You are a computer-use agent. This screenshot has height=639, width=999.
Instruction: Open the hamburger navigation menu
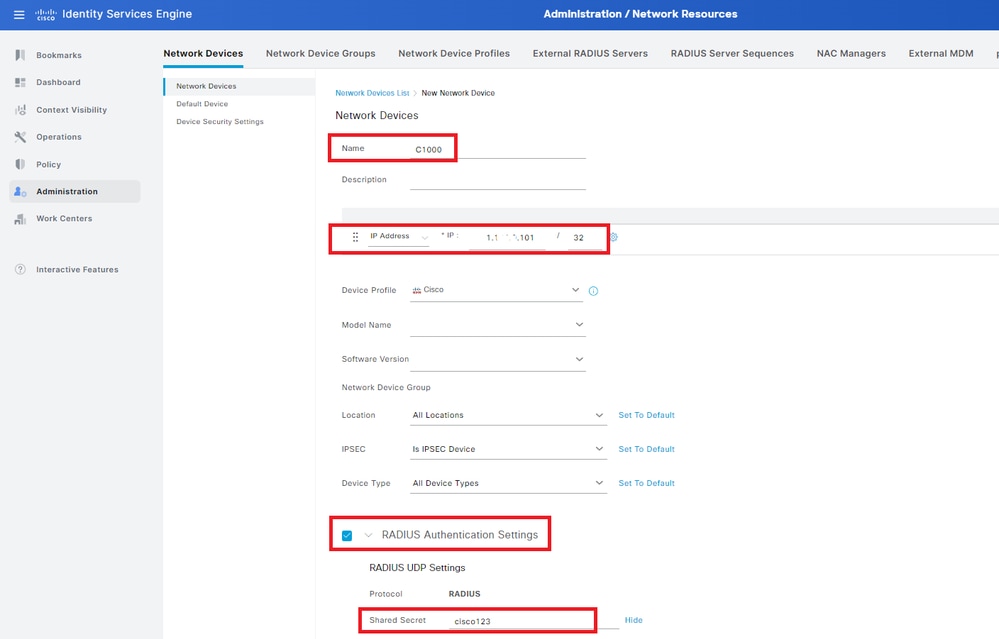19,14
